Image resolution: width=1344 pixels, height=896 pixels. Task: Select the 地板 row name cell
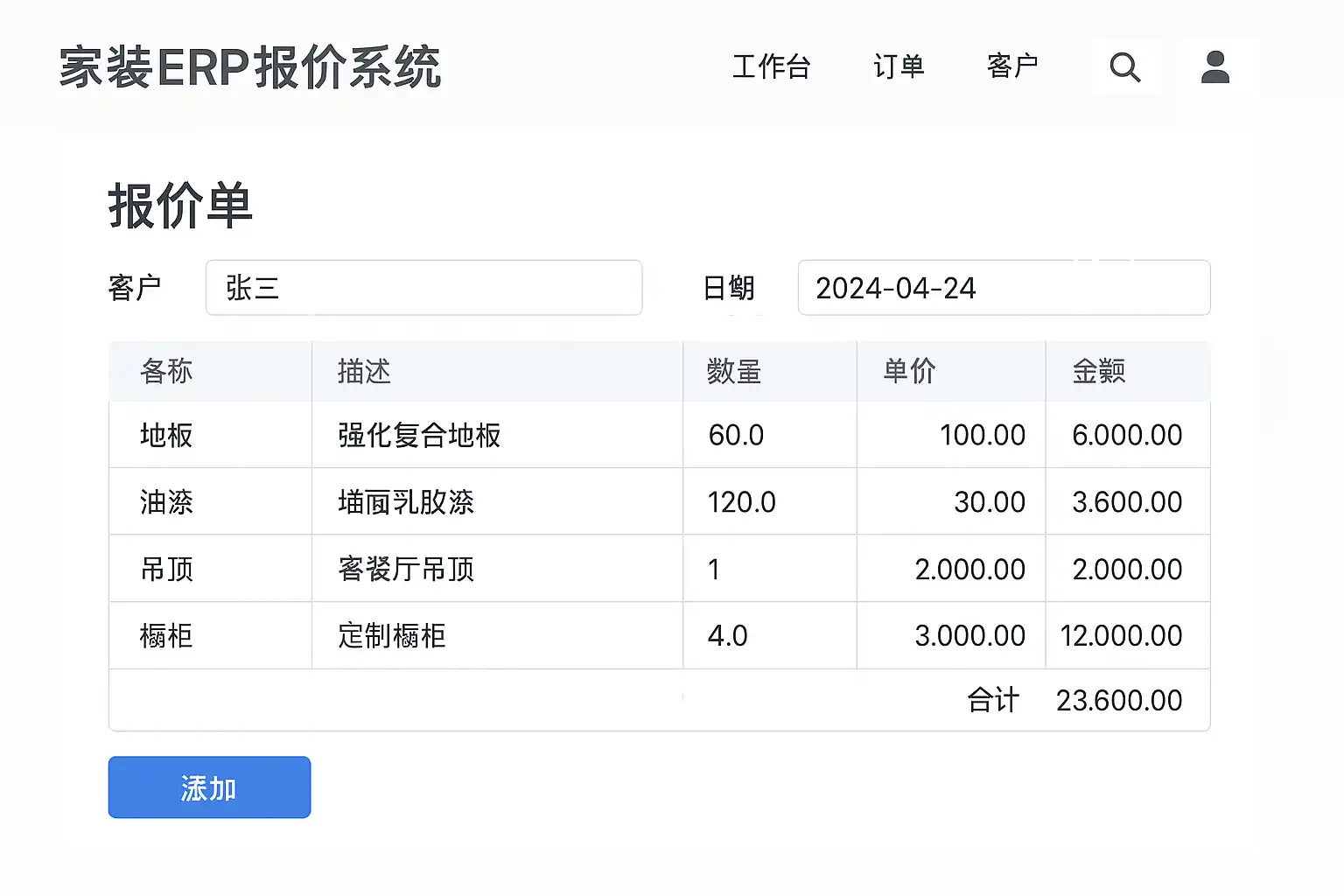pyautogui.click(x=166, y=435)
